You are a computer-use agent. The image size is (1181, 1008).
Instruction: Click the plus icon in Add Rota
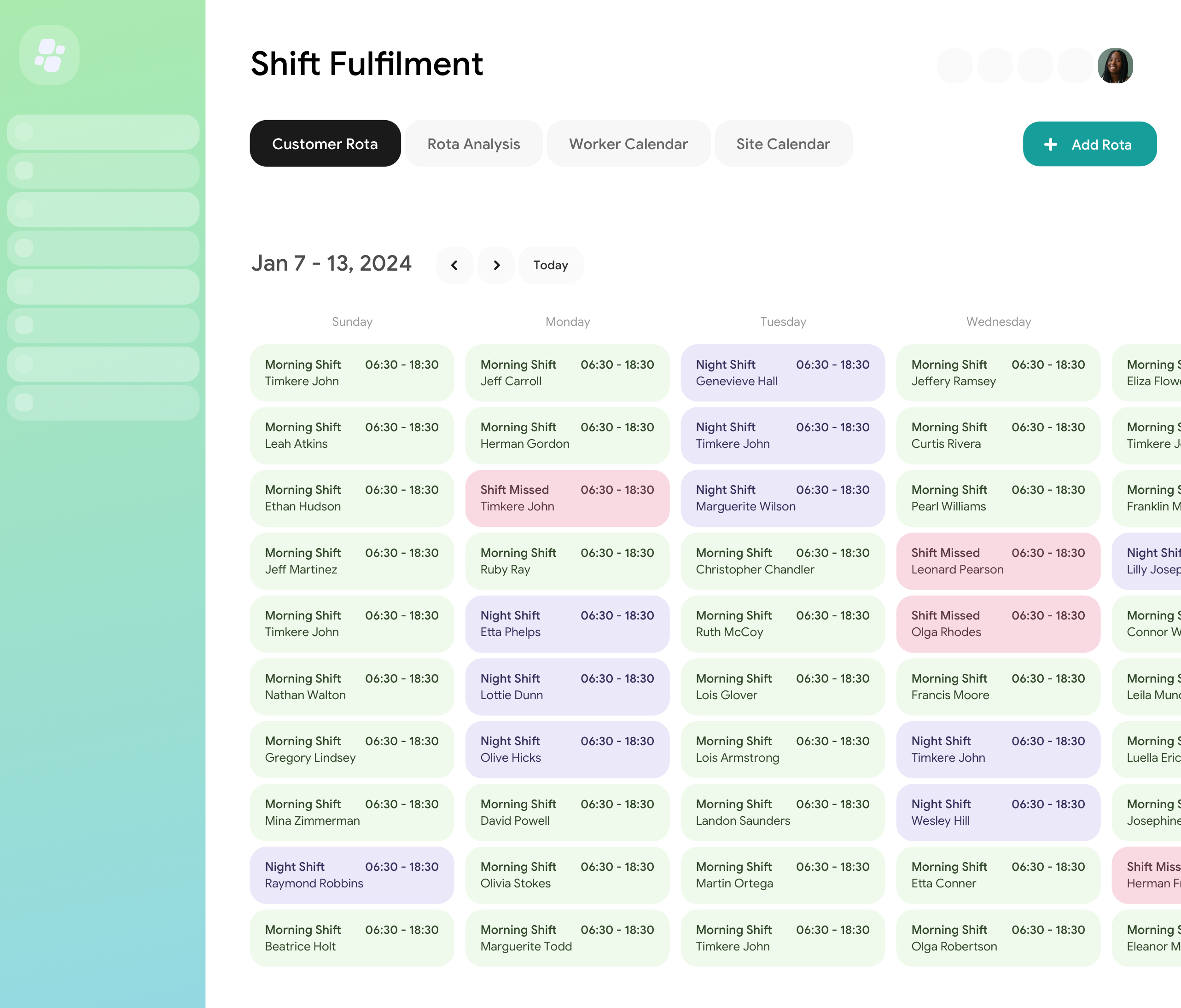coord(1052,144)
